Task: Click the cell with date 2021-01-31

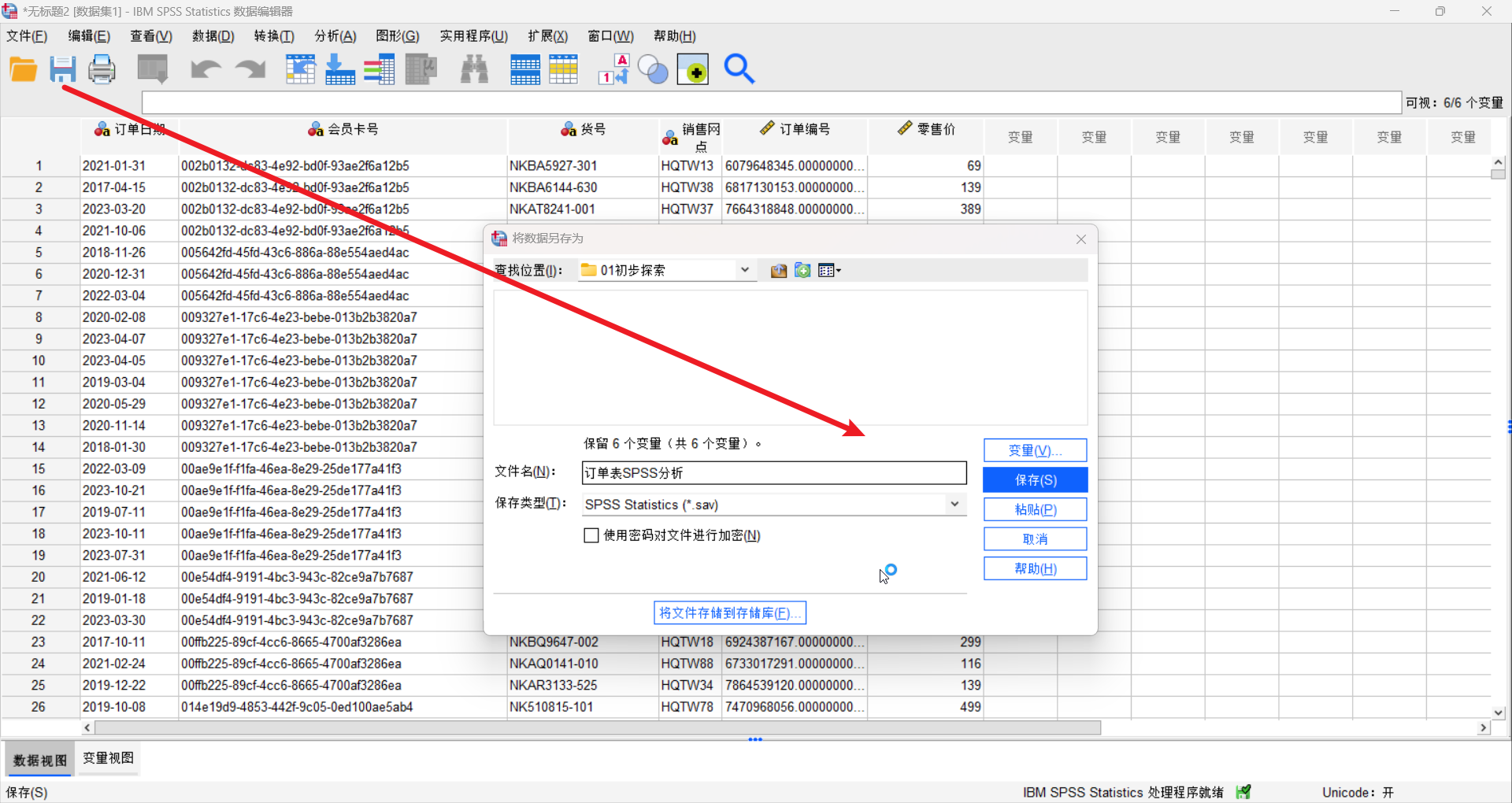Action: click(x=129, y=166)
